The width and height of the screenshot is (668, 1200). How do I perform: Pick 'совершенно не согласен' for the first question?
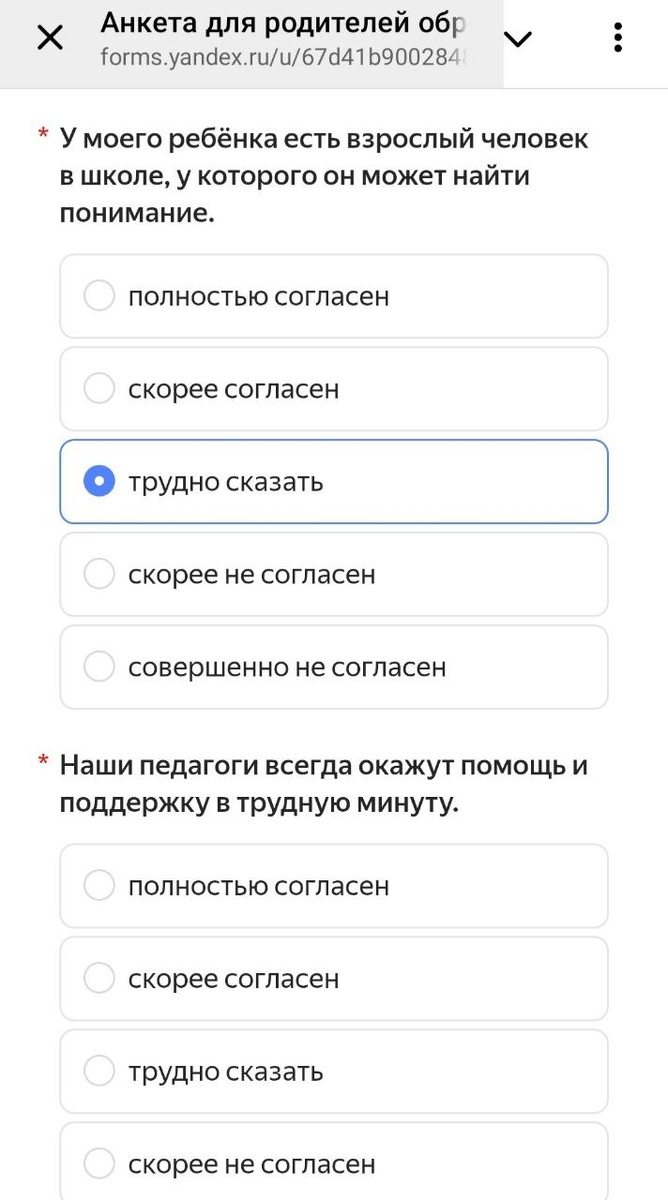tap(334, 667)
